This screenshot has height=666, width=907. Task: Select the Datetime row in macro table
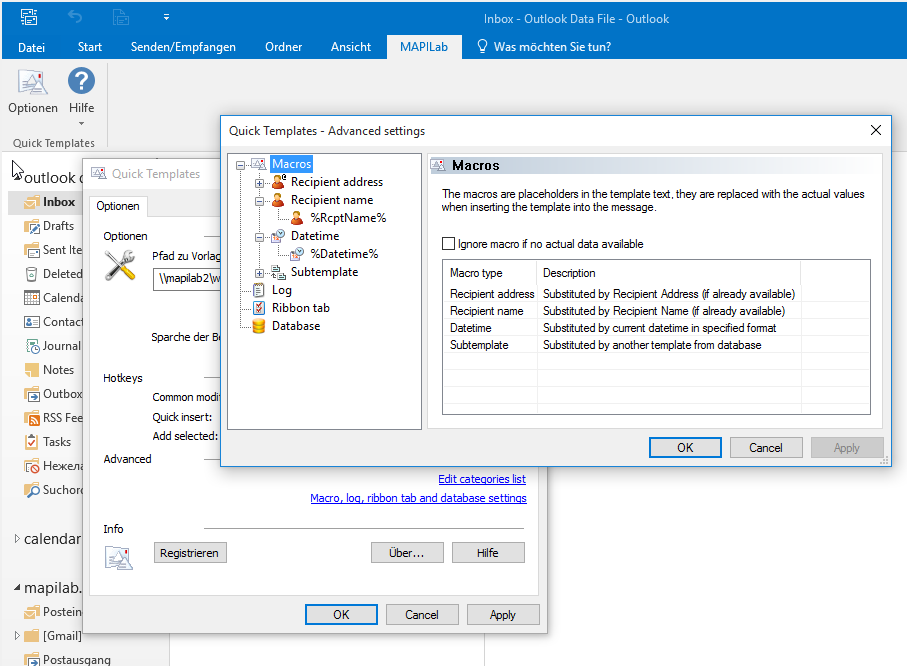(656, 328)
